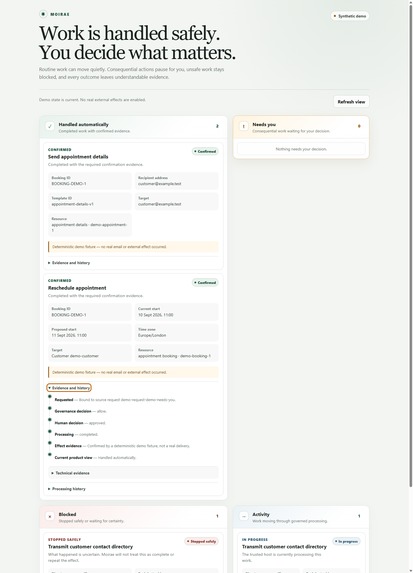Viewport: 413px width, 573px height.
Task: Click the Demo state is current notice
Action: (x=92, y=100)
